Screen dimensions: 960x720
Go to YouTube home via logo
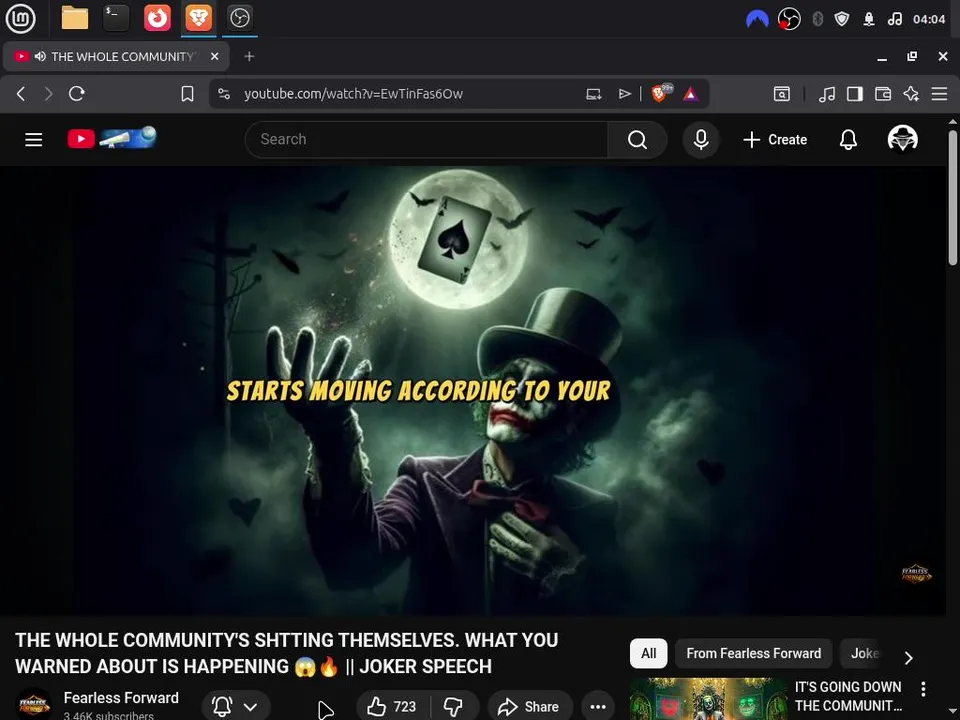112,138
